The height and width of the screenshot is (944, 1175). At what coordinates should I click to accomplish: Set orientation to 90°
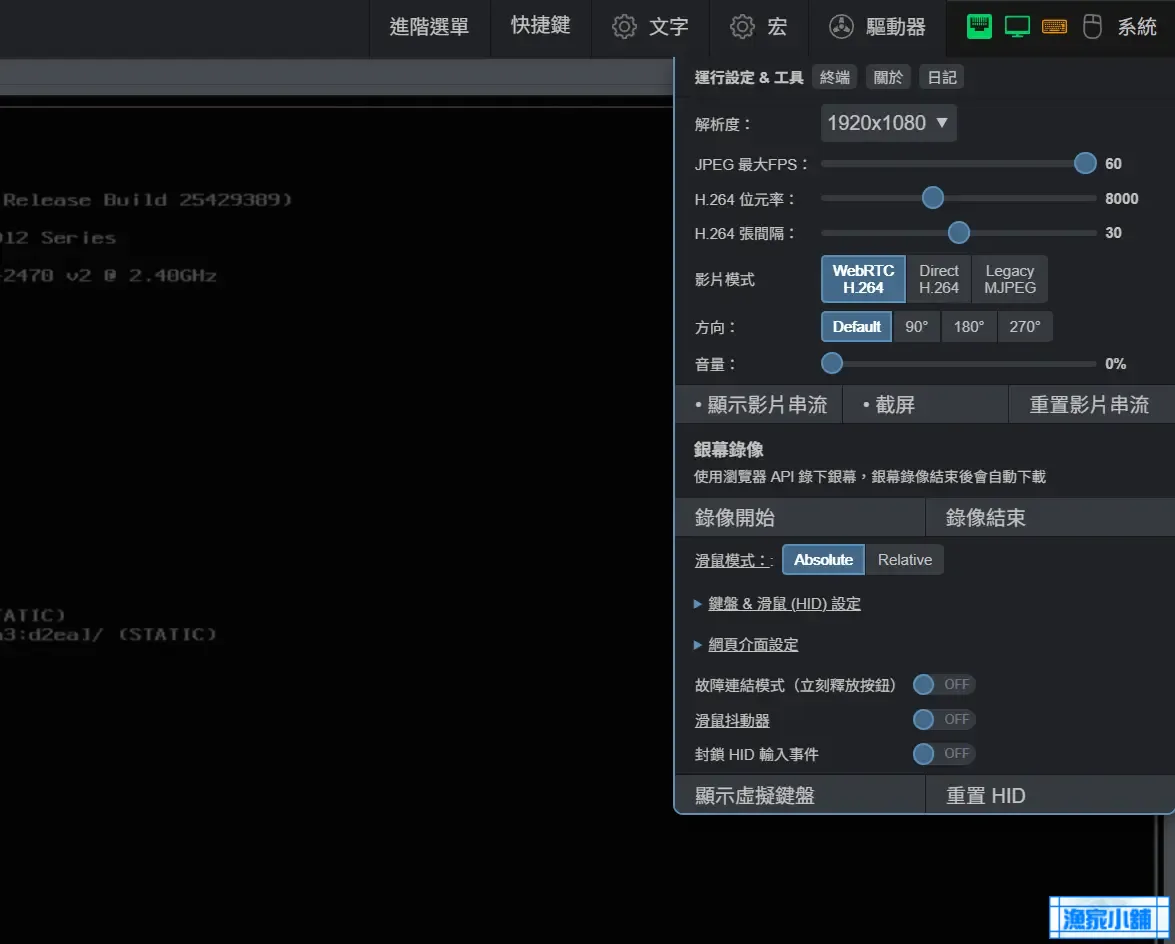coord(916,327)
